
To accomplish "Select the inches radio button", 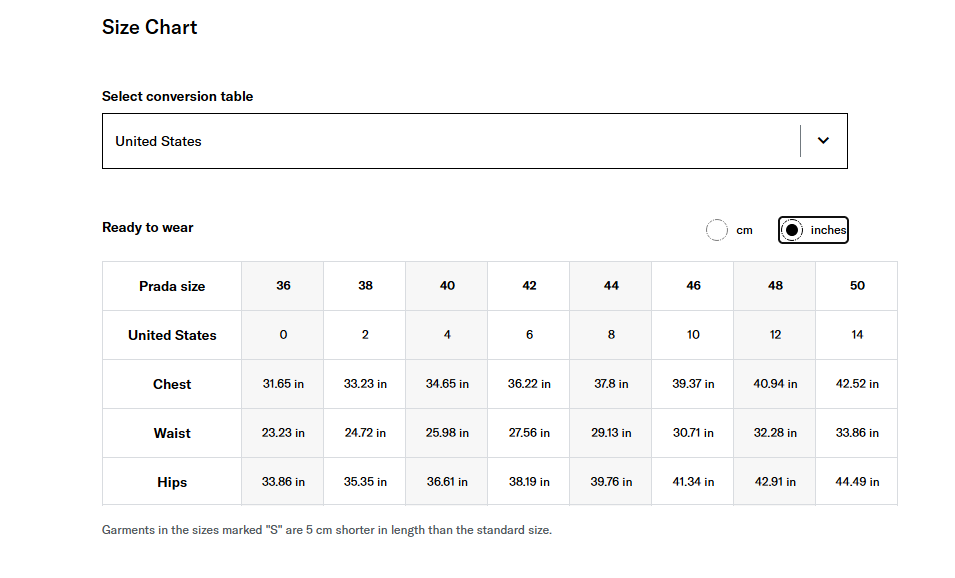I will [791, 230].
